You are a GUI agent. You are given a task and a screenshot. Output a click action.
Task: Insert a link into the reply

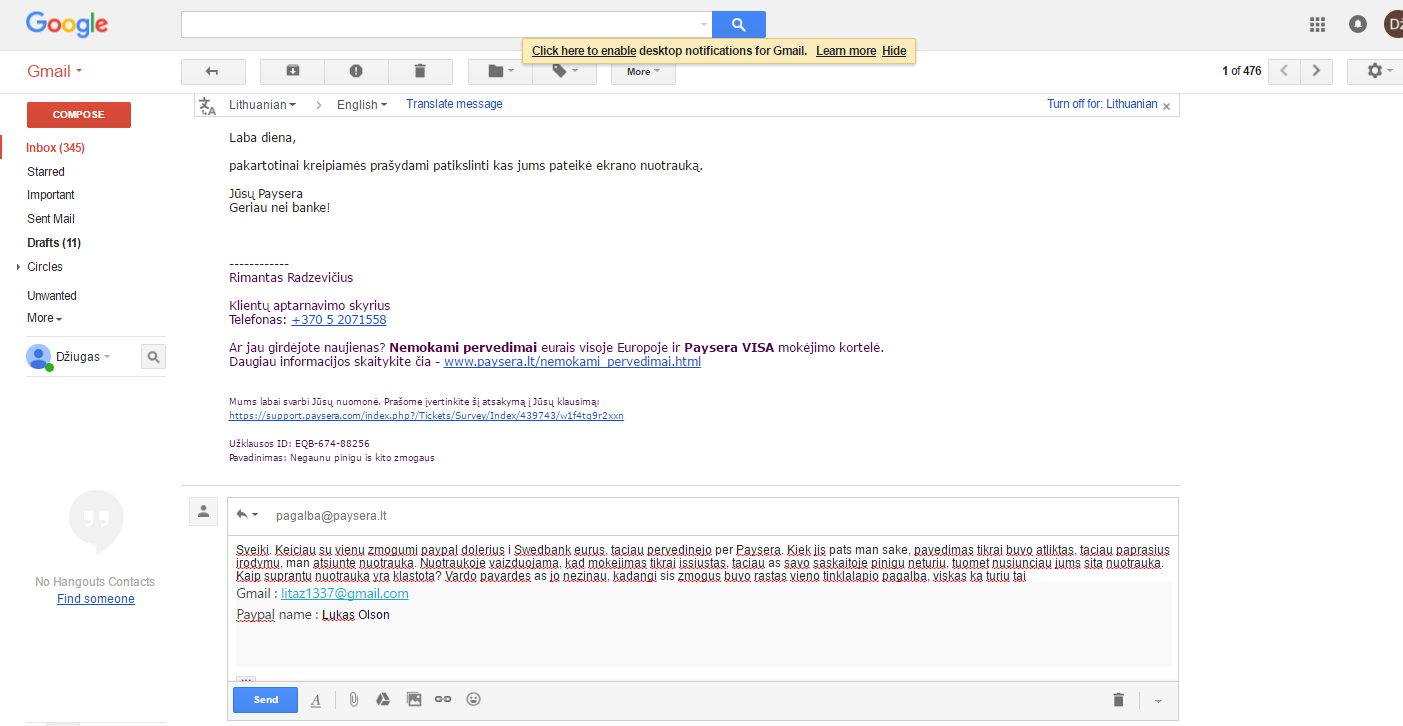click(443, 700)
